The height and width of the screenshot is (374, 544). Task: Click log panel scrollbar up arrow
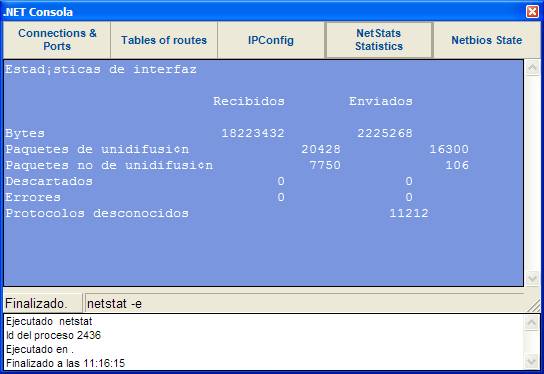pyautogui.click(x=532, y=323)
